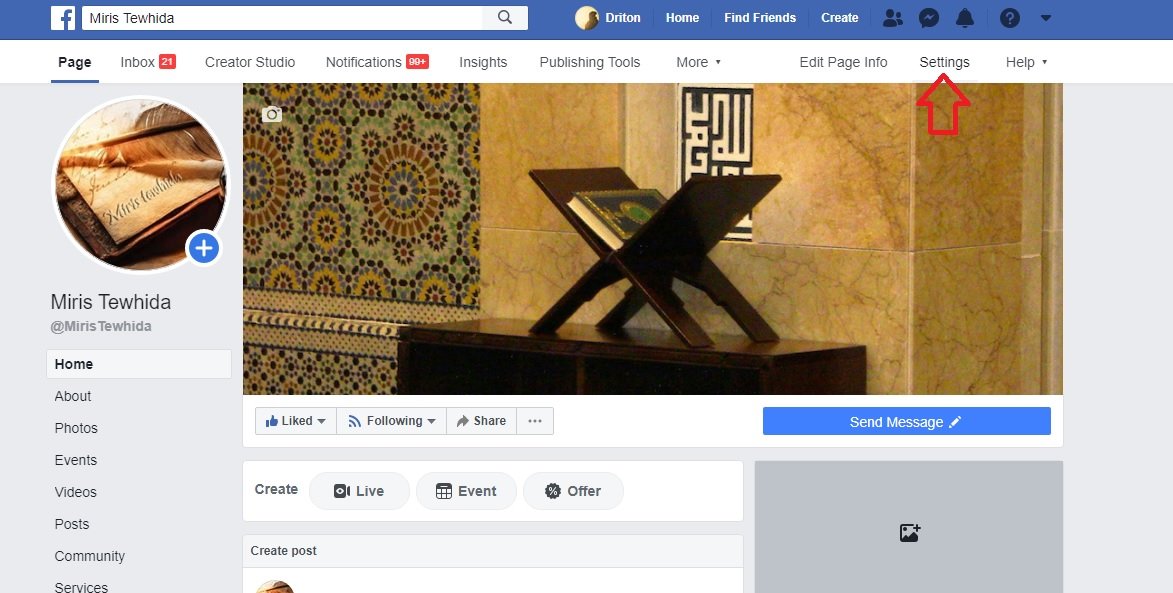
Task: Expand the Following dropdown button
Action: pos(391,421)
